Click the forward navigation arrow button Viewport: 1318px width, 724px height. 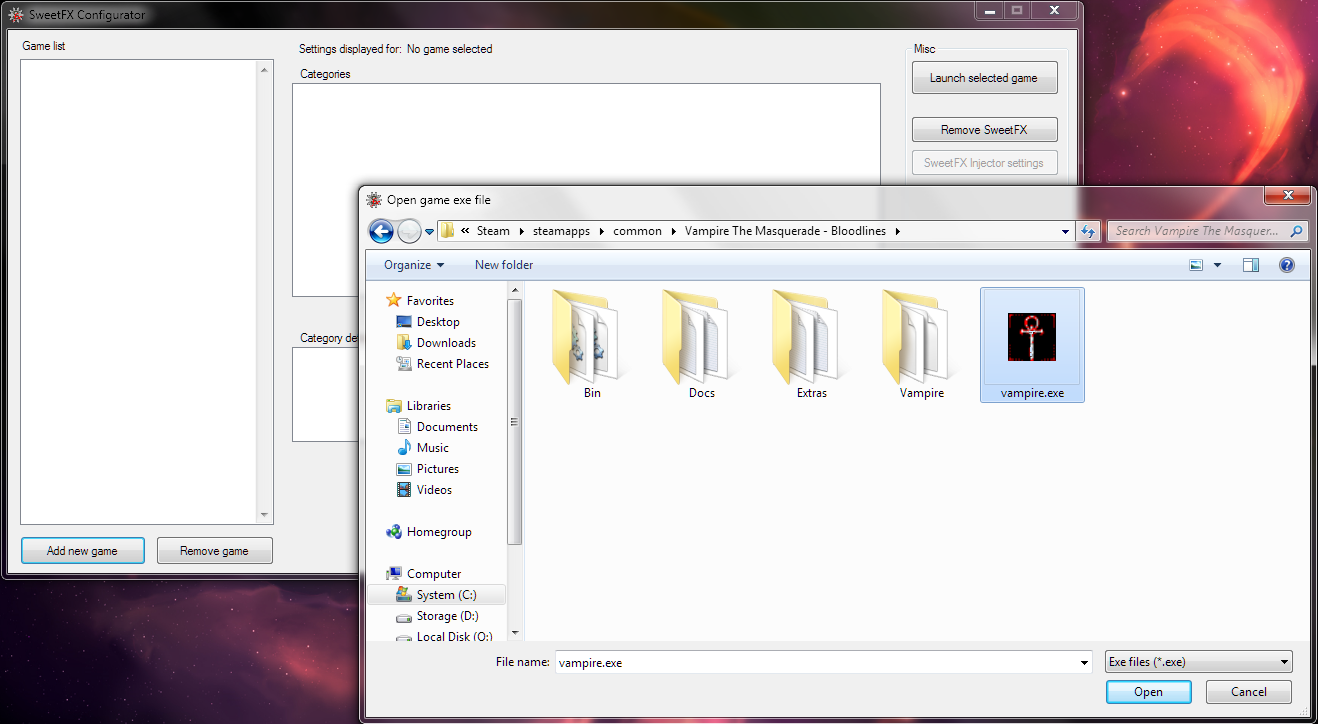409,231
